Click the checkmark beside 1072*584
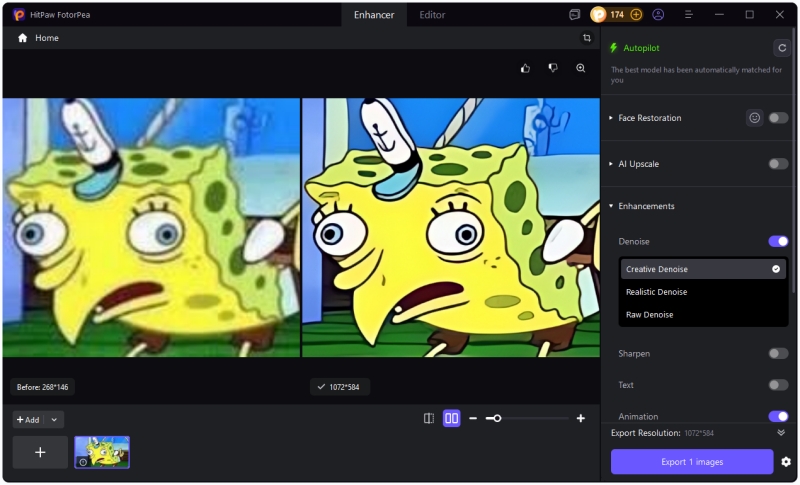The width and height of the screenshot is (800, 485). [321, 387]
